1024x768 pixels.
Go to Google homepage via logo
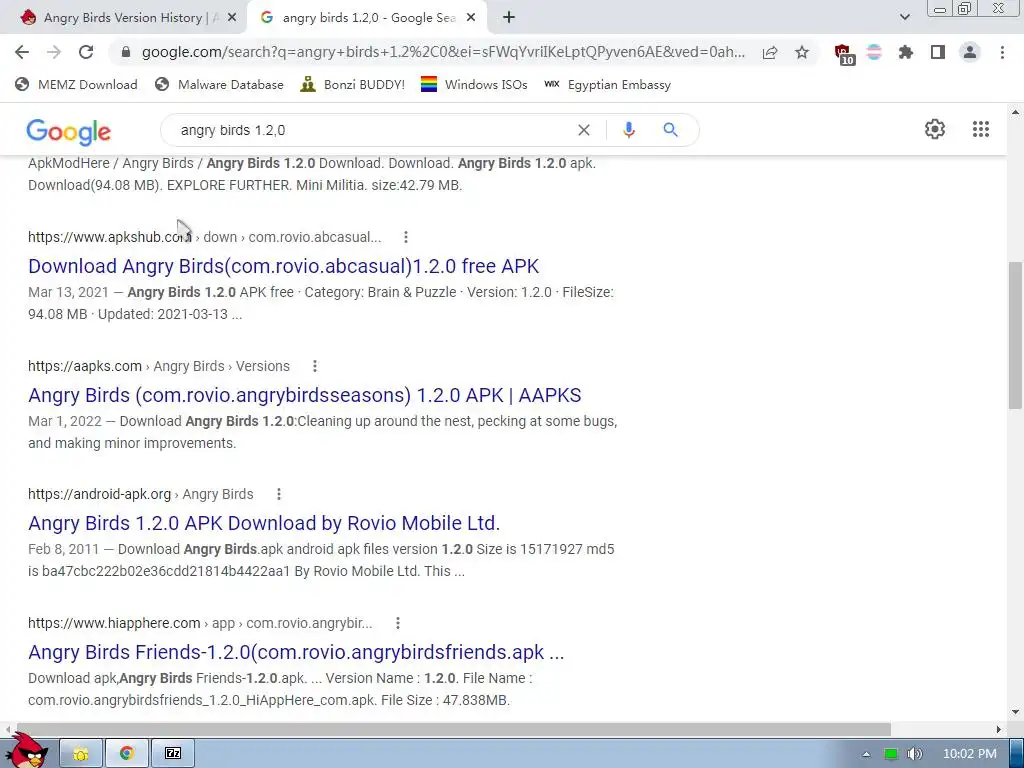[x=69, y=132]
